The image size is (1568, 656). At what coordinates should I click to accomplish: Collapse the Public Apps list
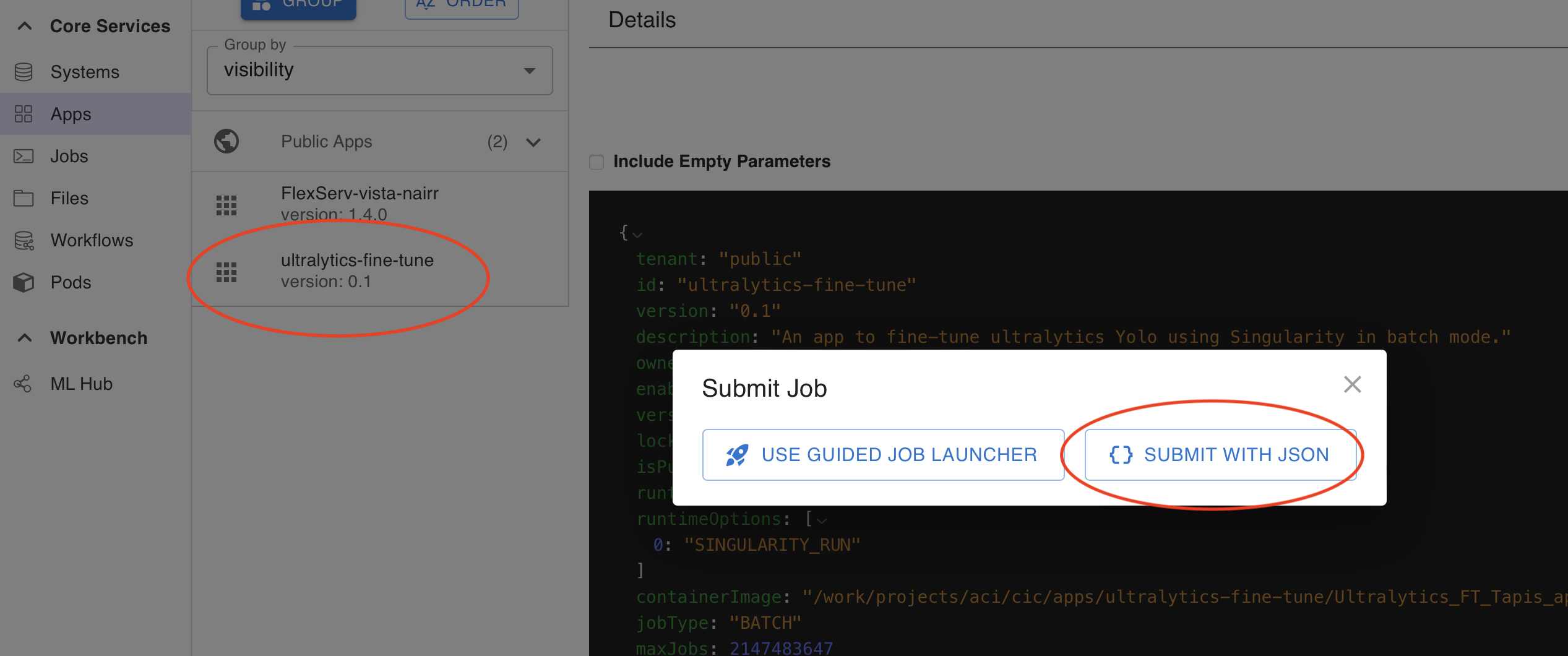(x=533, y=142)
